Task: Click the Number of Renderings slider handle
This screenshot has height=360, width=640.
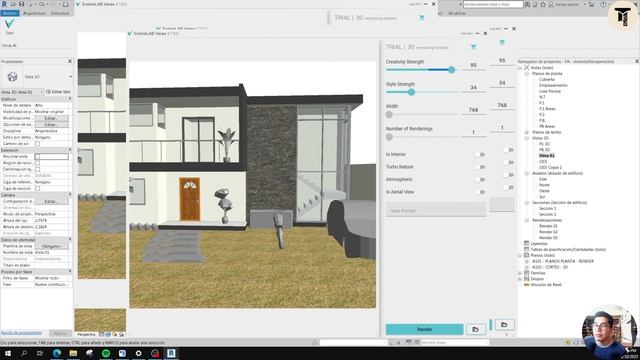Action: [x=389, y=137]
